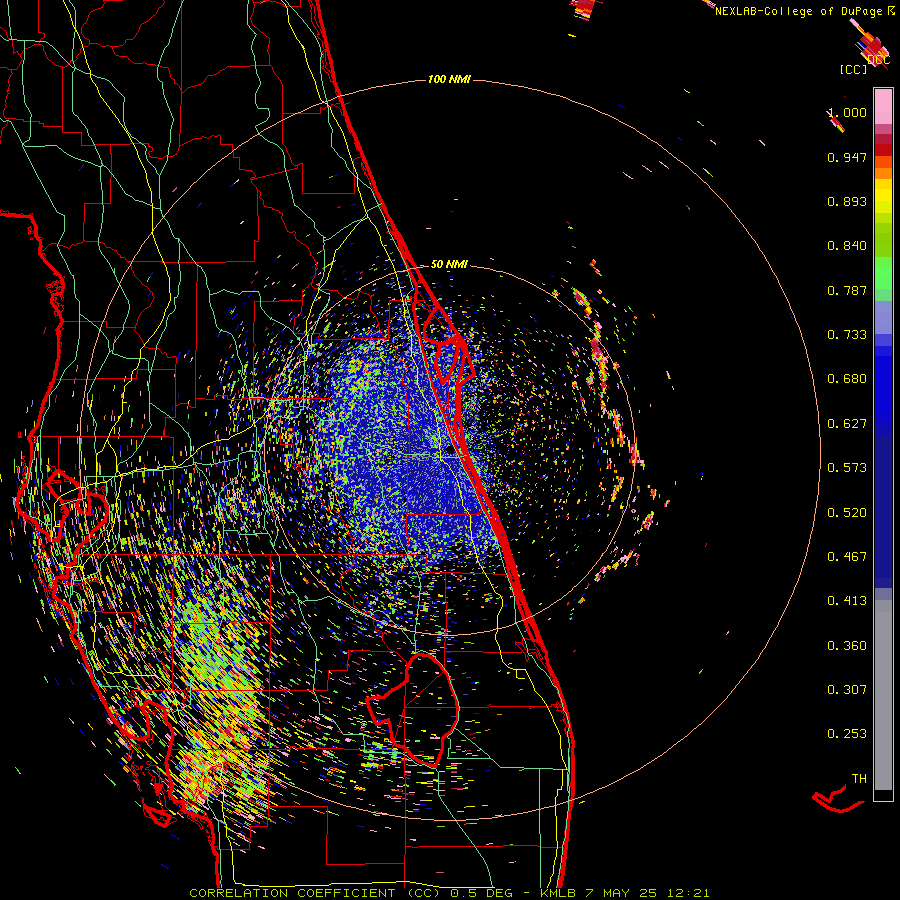This screenshot has height=900, width=900.
Task: Select the 0.947 legend value
Action: [847, 157]
